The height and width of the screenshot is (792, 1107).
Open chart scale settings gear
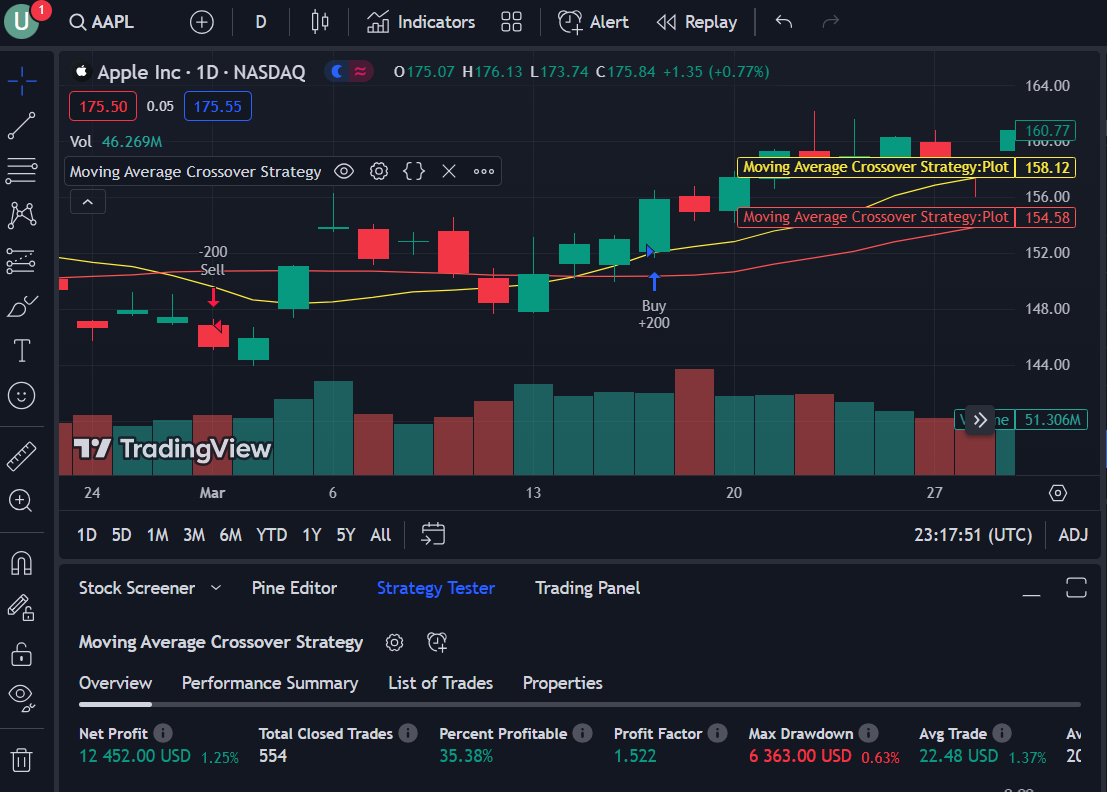(x=1058, y=493)
